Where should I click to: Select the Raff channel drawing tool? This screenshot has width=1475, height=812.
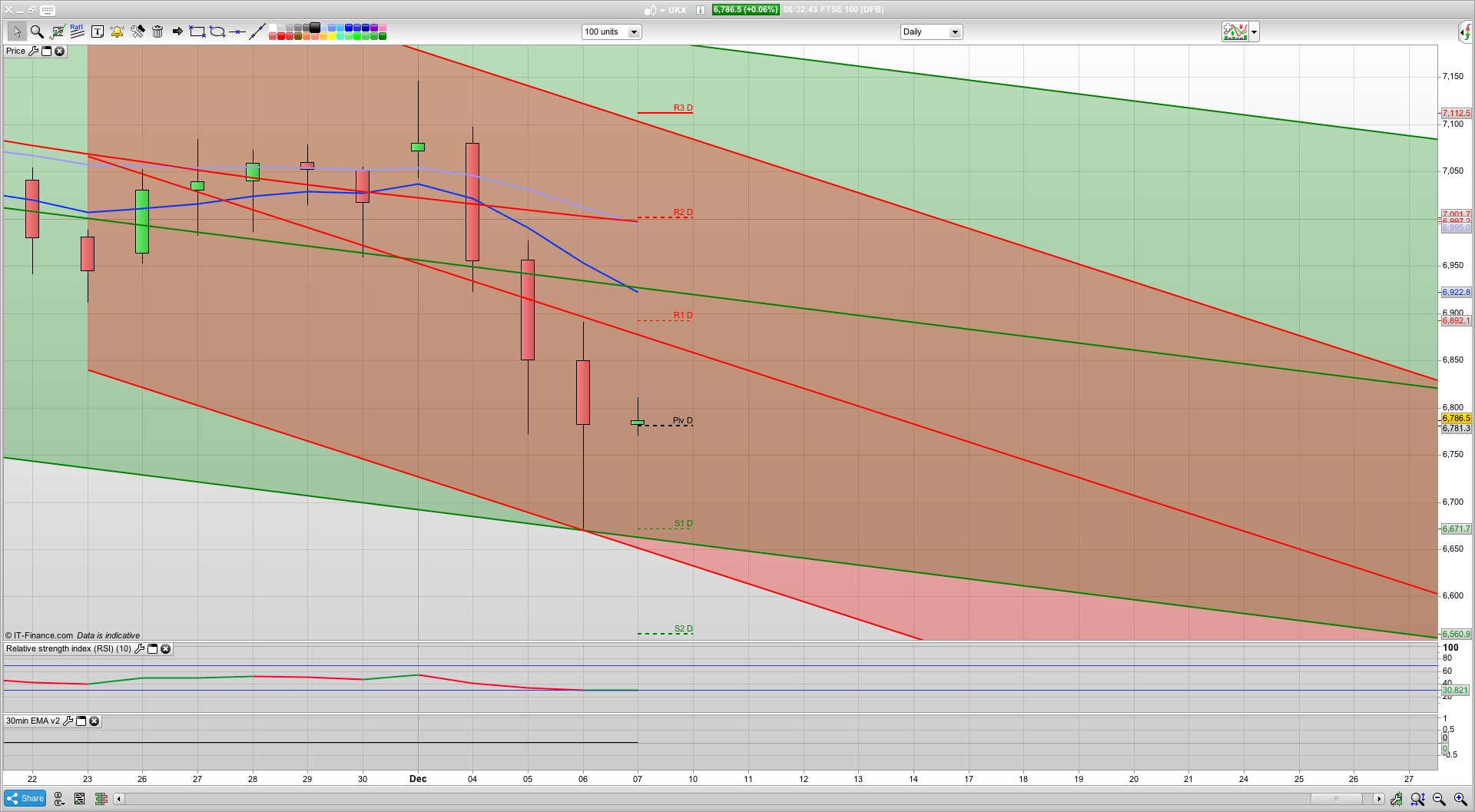76,31
